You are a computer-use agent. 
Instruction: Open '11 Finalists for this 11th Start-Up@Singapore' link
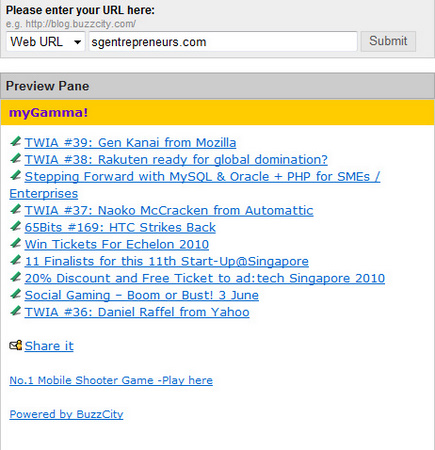click(x=167, y=261)
